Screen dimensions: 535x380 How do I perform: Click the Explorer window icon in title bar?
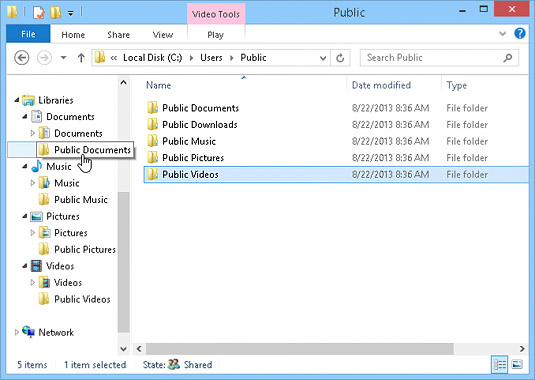click(x=12, y=12)
